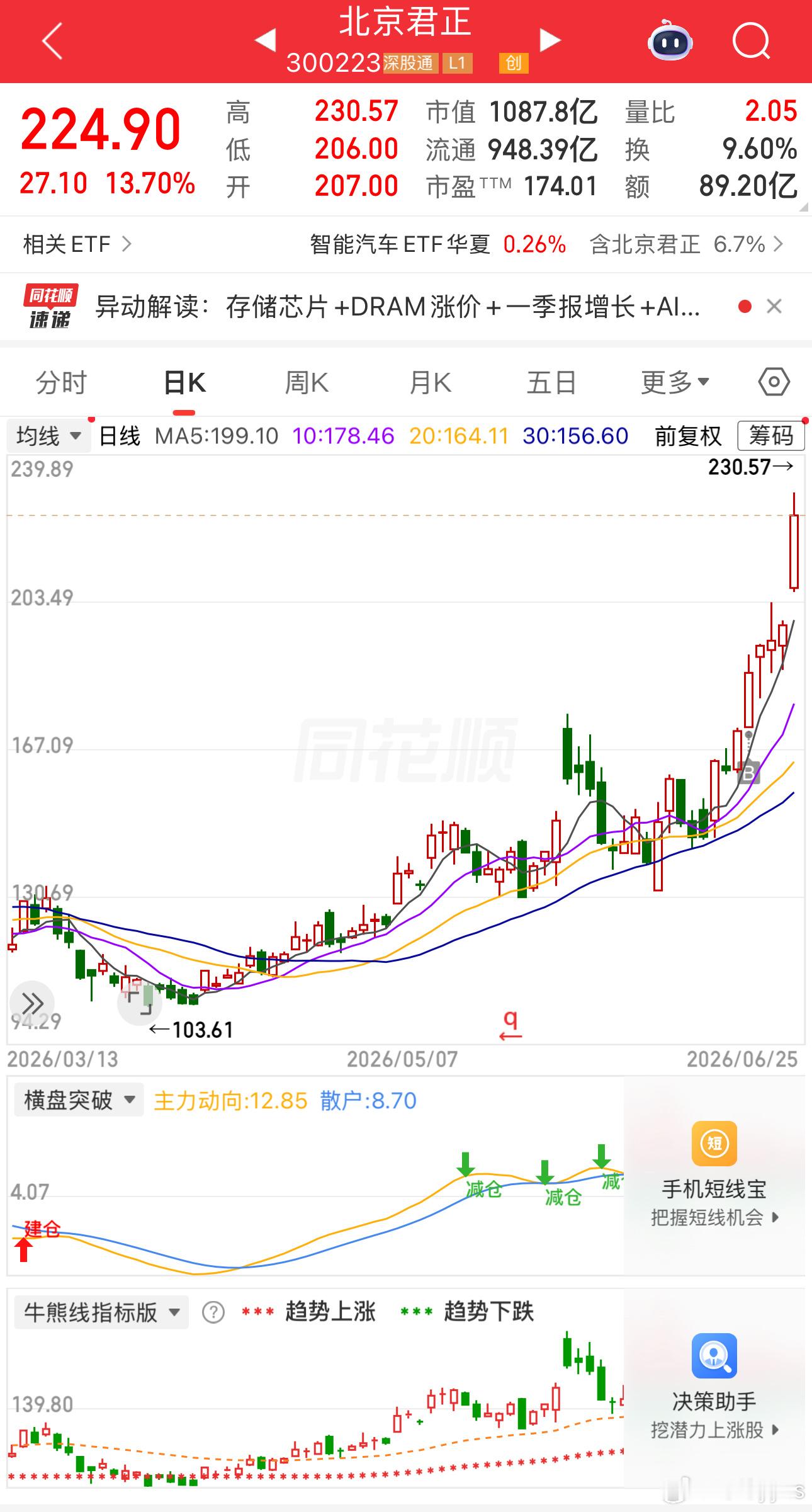
Task: Switch to 五日 tab
Action: click(551, 382)
